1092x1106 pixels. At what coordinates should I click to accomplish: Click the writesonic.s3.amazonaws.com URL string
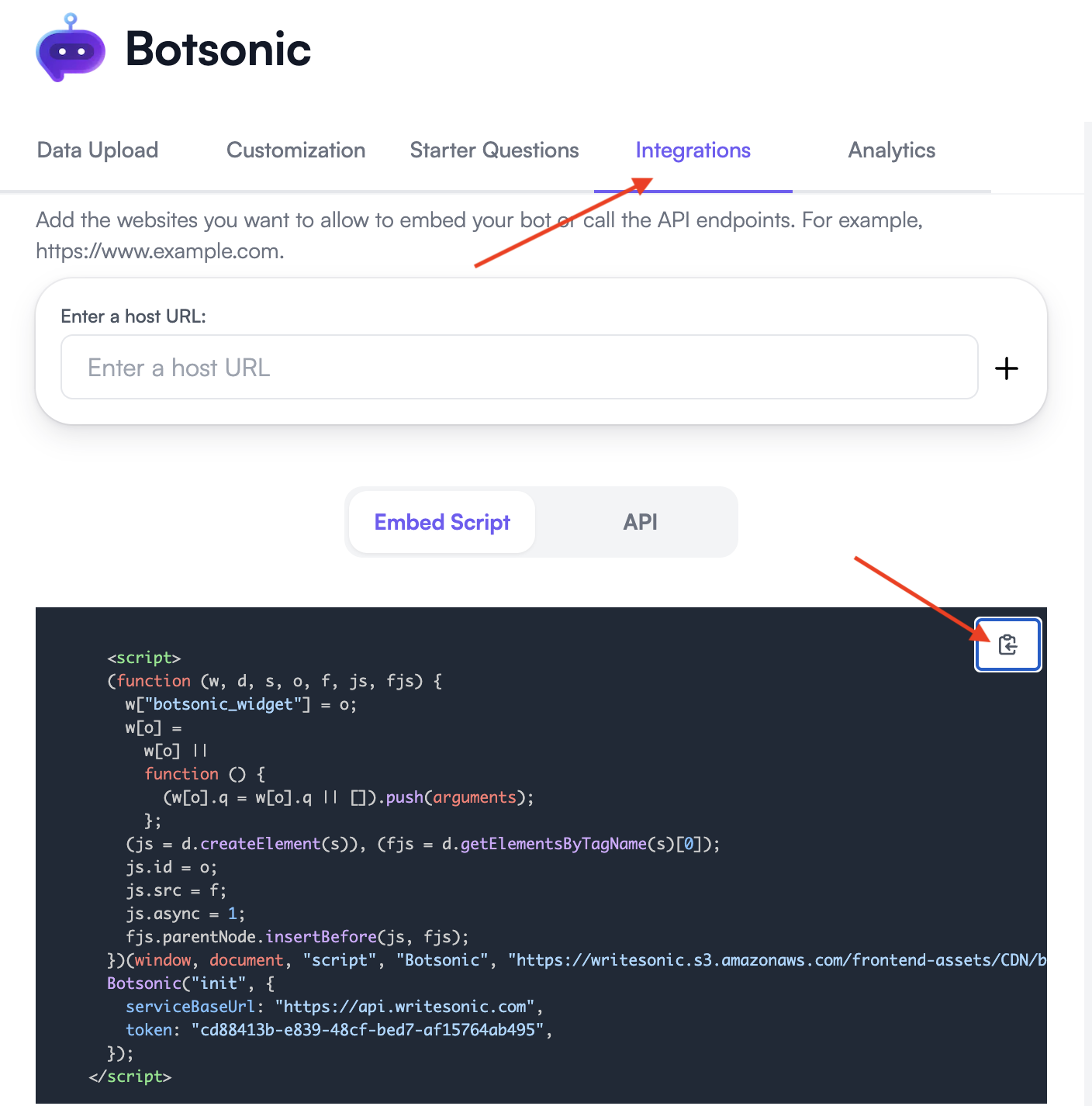pyautogui.click(x=777, y=960)
